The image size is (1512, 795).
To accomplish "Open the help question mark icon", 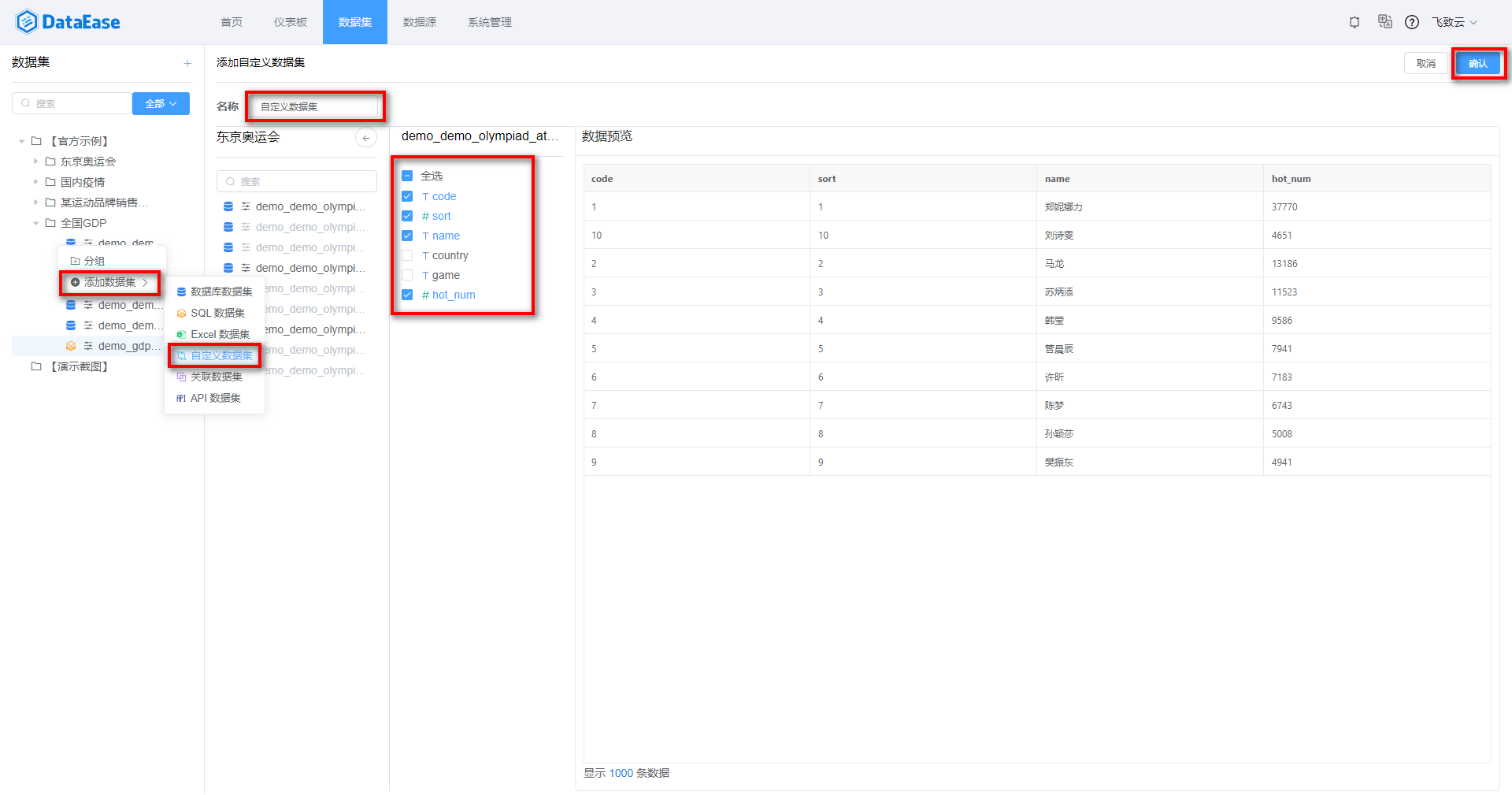I will [x=1412, y=22].
